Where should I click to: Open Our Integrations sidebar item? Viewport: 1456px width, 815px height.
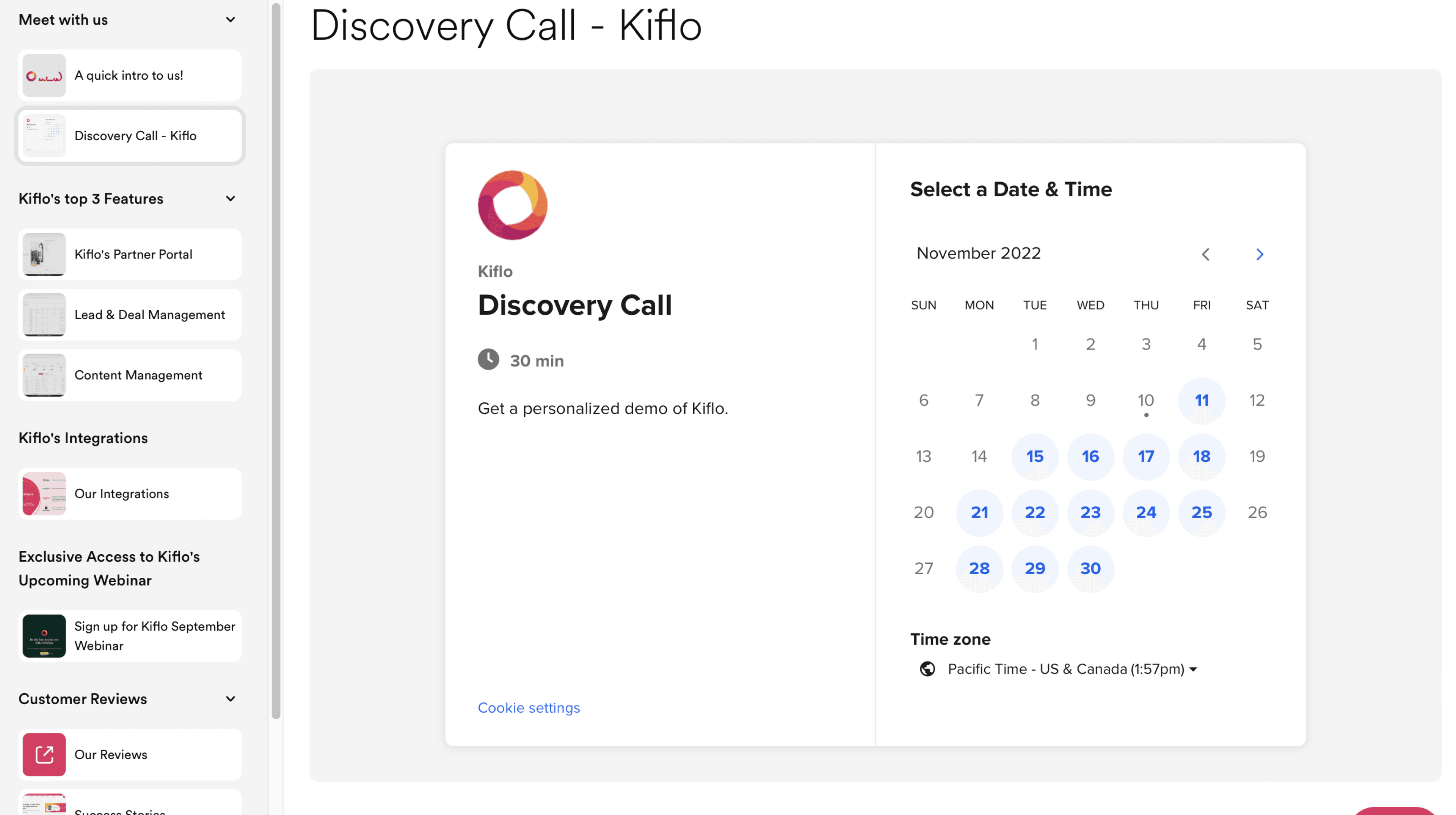[130, 495]
